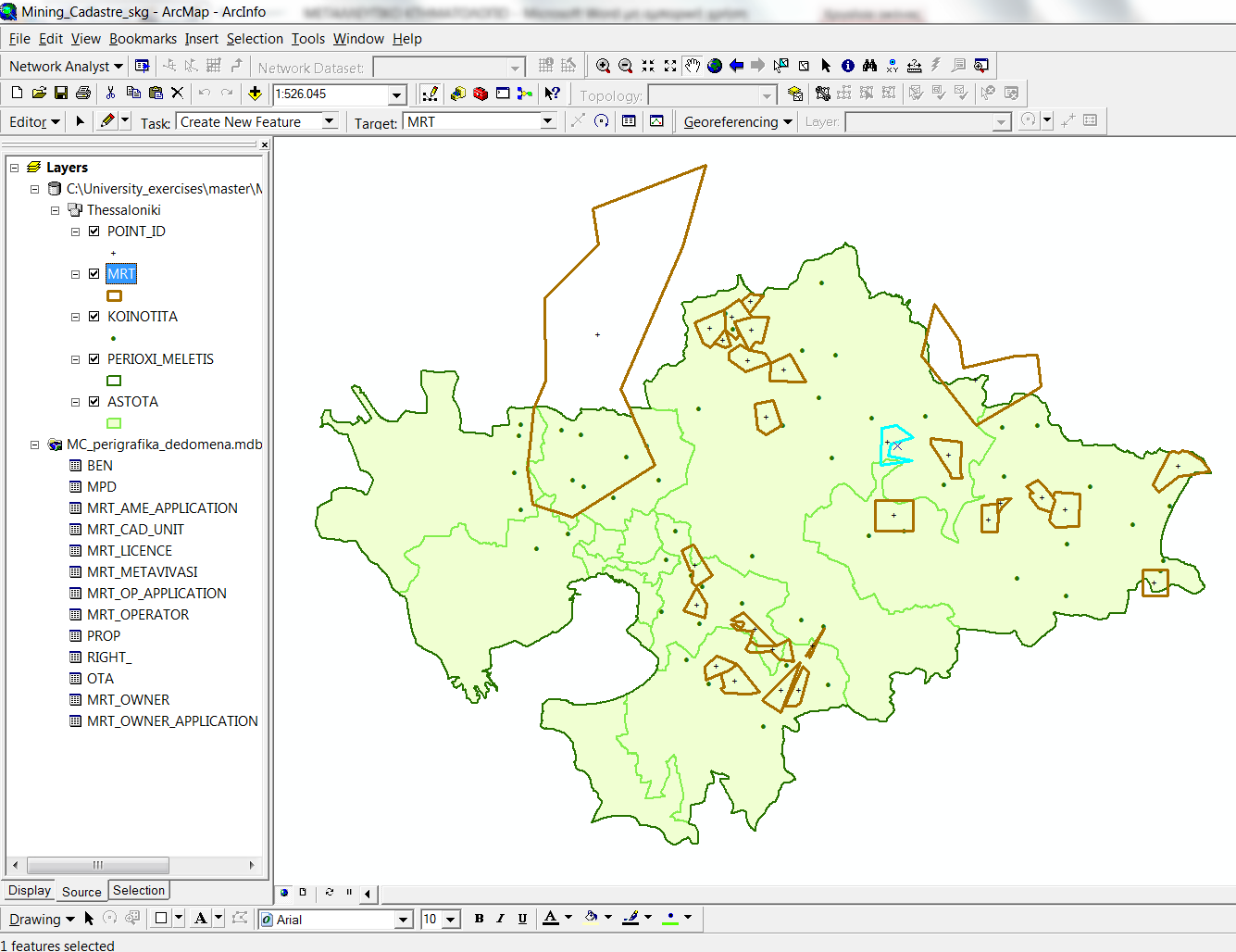Click the Select Features tool

pyautogui.click(x=781, y=66)
